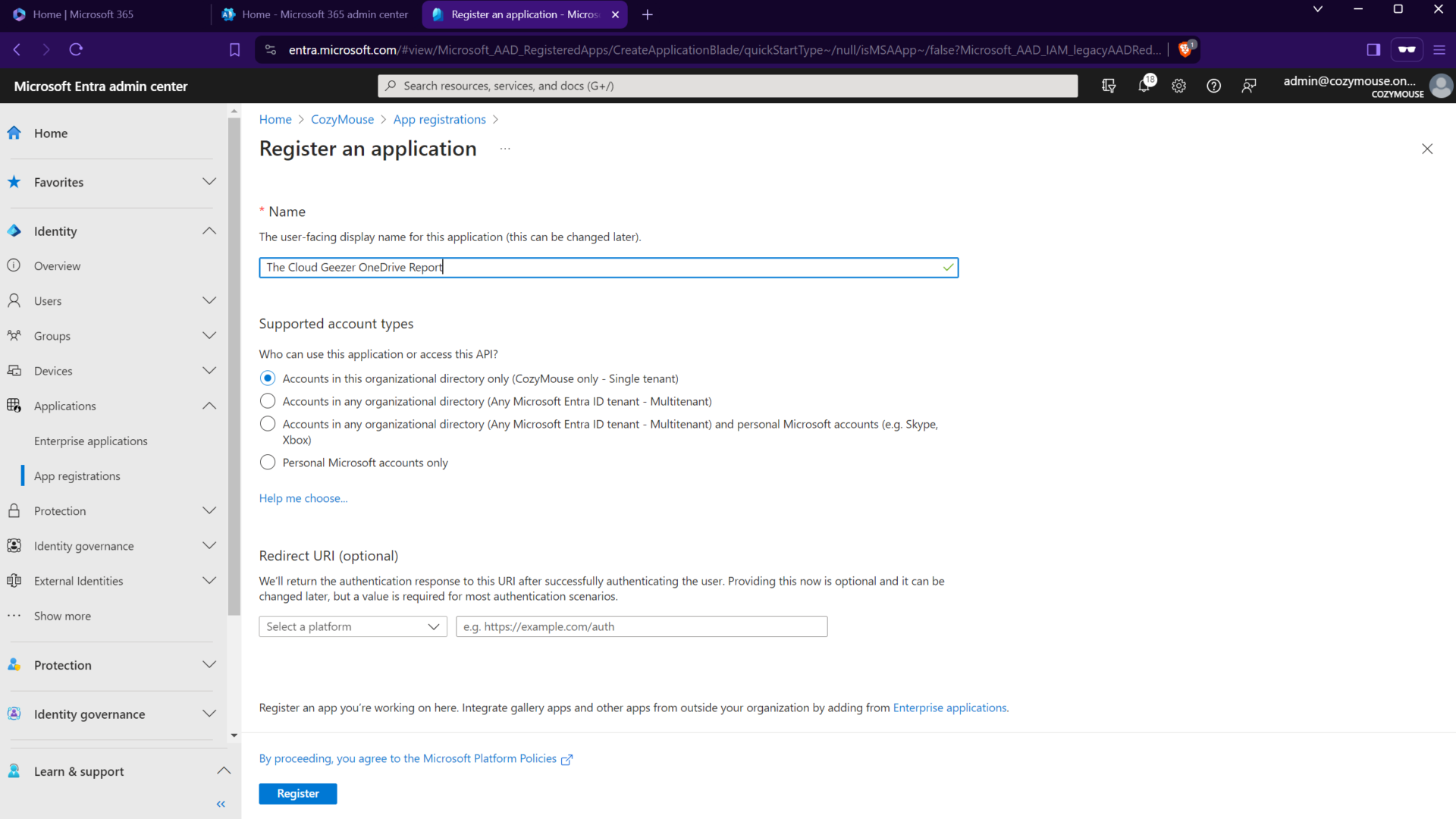This screenshot has height=819, width=1456.
Task: Click the Register button
Action: coord(297,793)
